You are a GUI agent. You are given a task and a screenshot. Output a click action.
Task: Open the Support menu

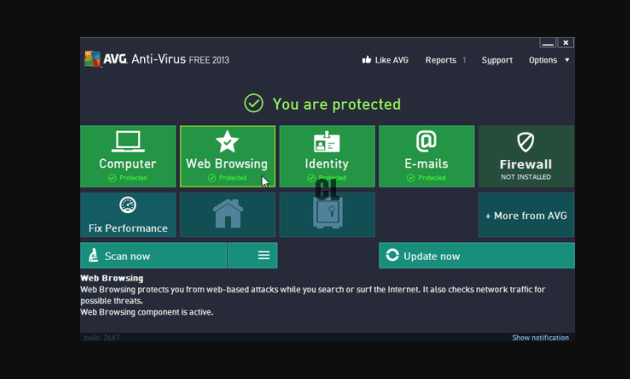(x=497, y=60)
